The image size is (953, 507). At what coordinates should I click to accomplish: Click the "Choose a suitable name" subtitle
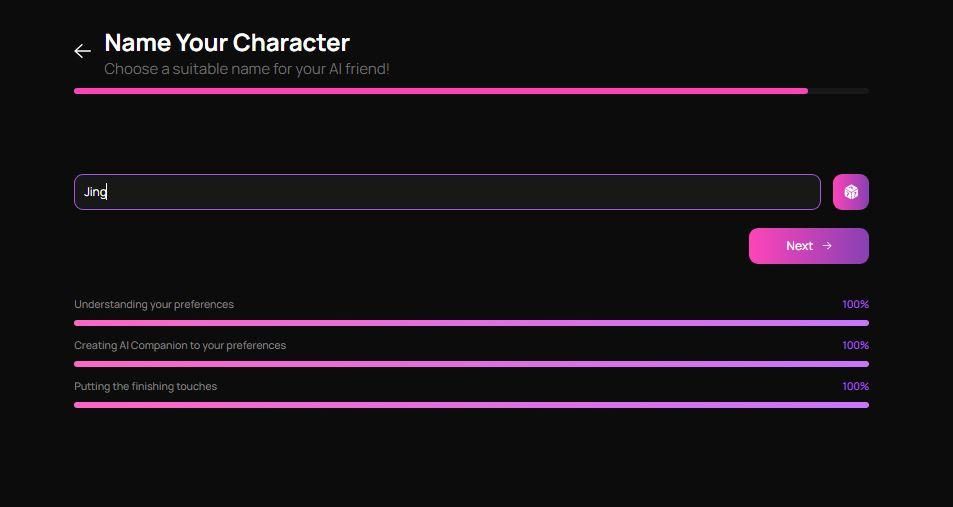247,69
